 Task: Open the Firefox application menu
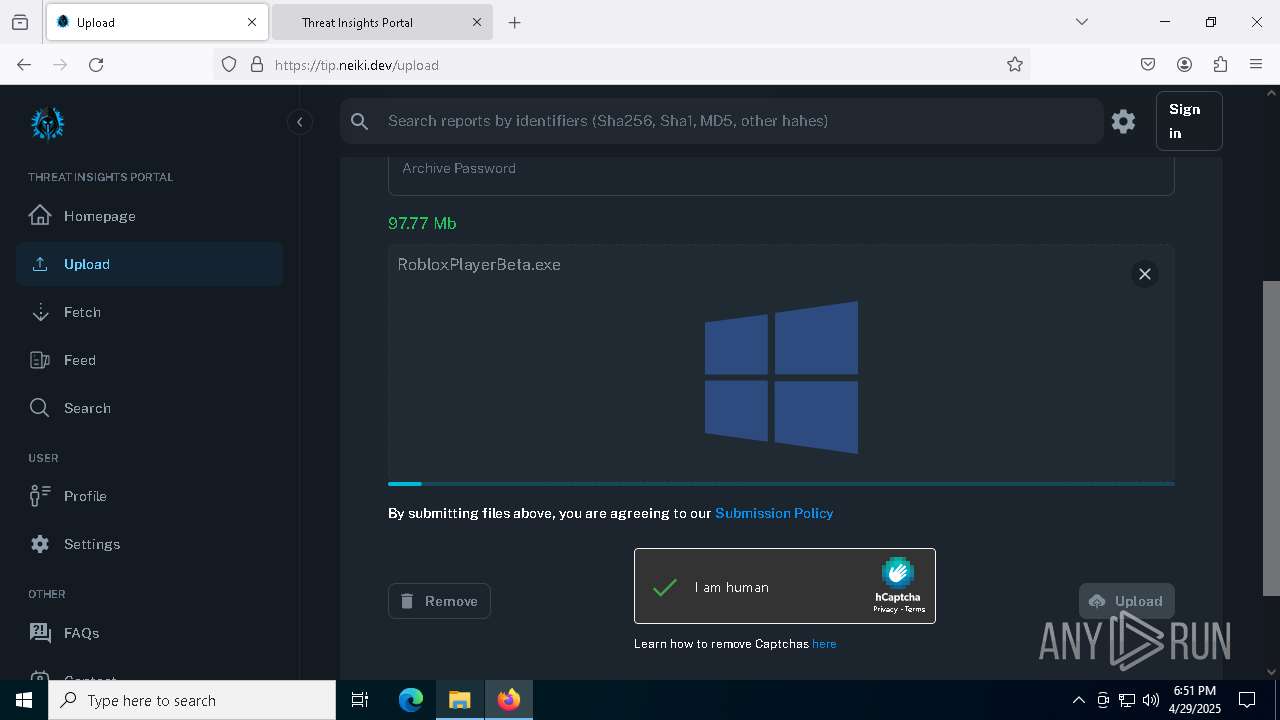click(x=1256, y=65)
